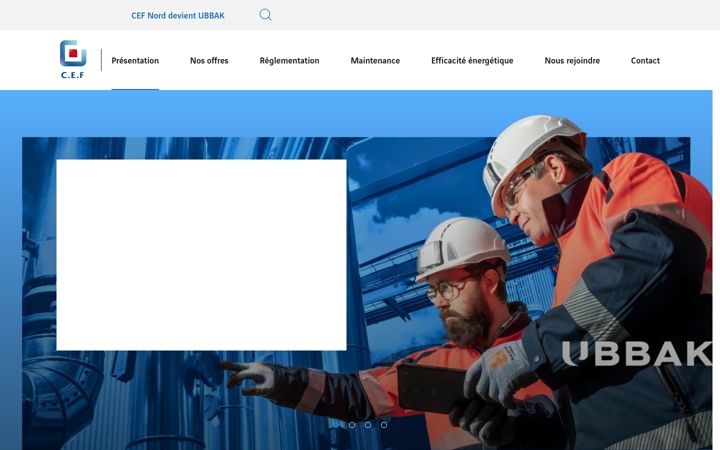Open the Maintenance menu item

click(375, 61)
